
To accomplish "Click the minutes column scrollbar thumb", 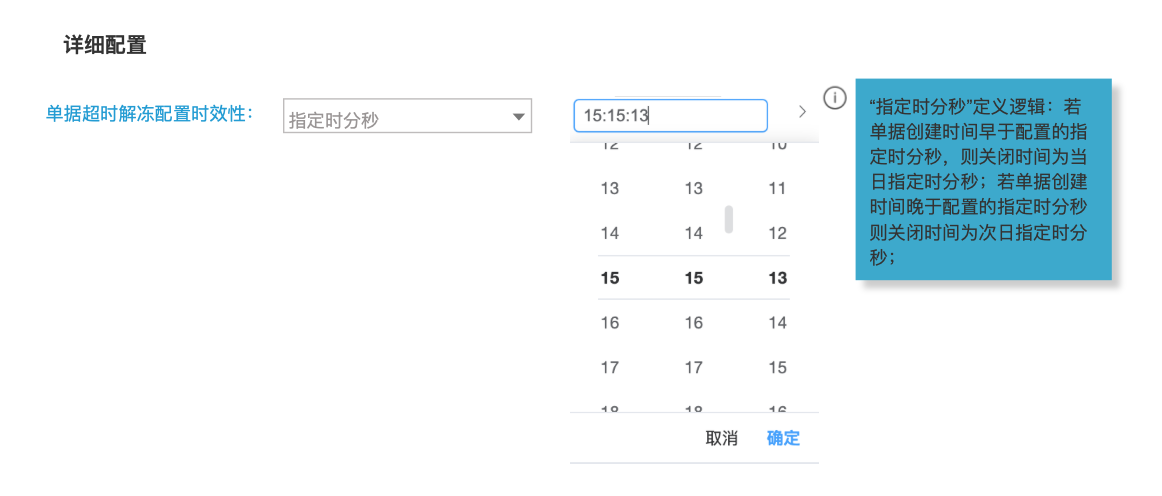I will (x=728, y=219).
